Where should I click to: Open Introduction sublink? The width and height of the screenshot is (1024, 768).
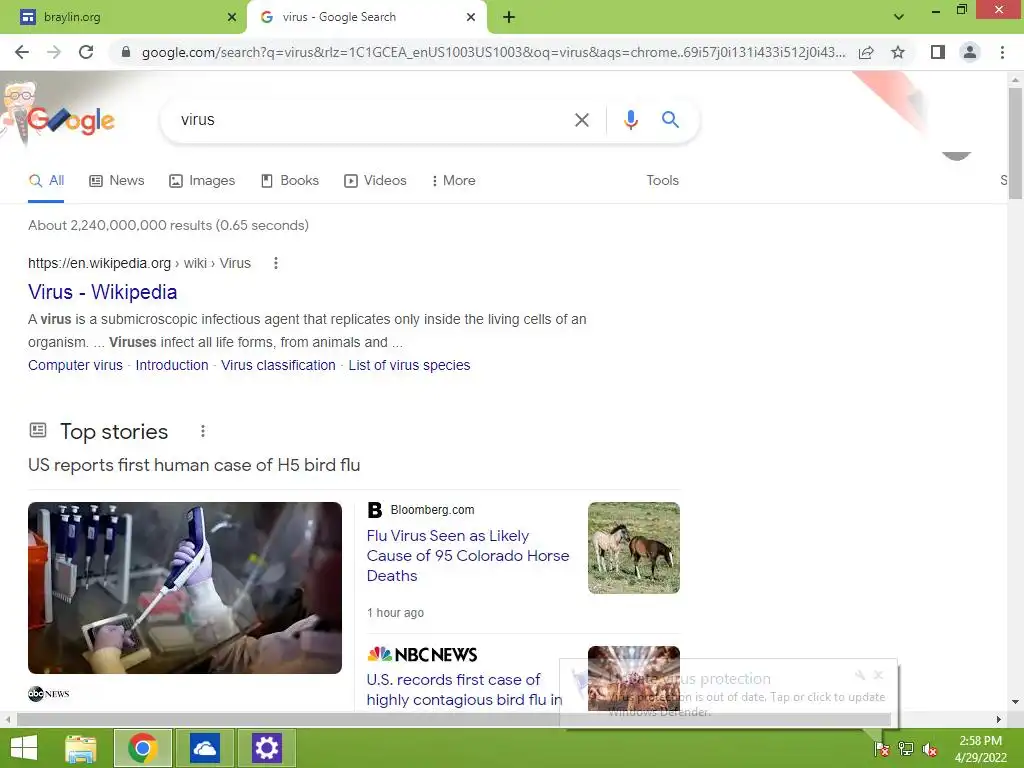[x=172, y=365]
